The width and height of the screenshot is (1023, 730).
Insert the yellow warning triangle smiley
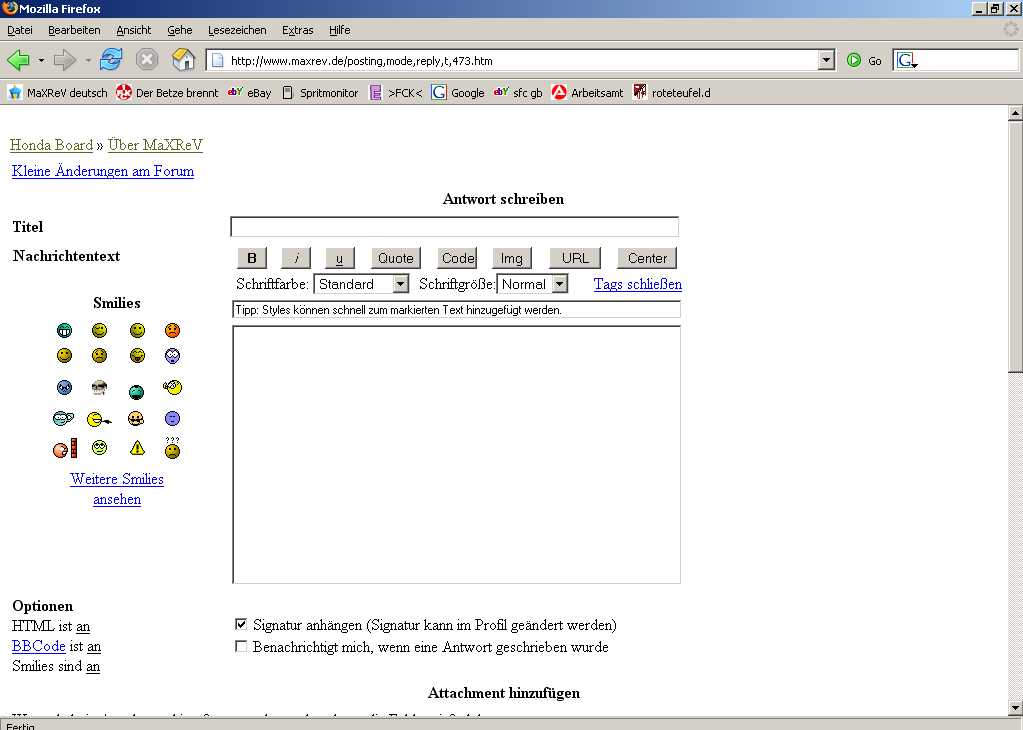click(x=137, y=448)
